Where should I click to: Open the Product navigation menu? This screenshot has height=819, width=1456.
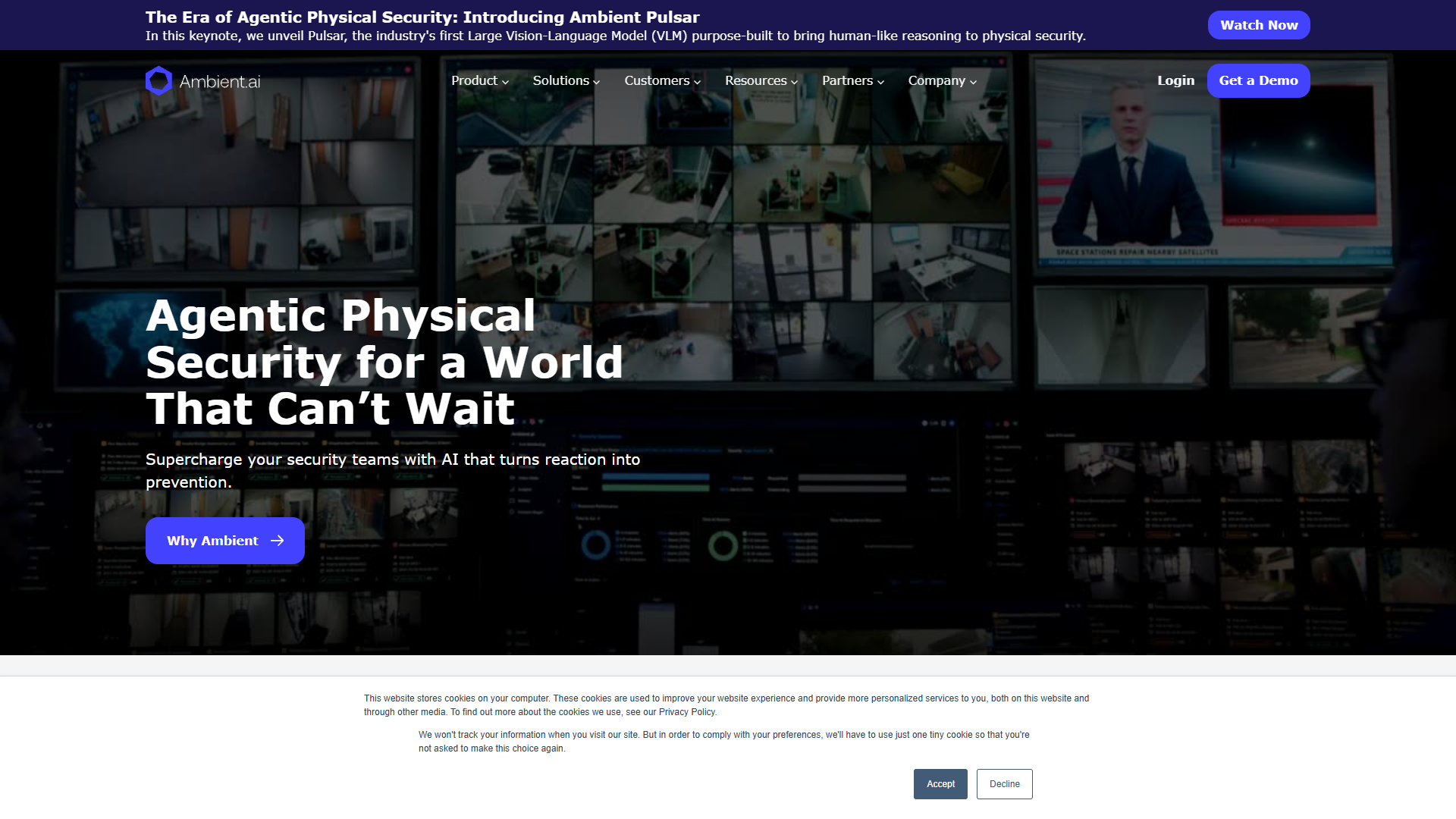coord(480,80)
